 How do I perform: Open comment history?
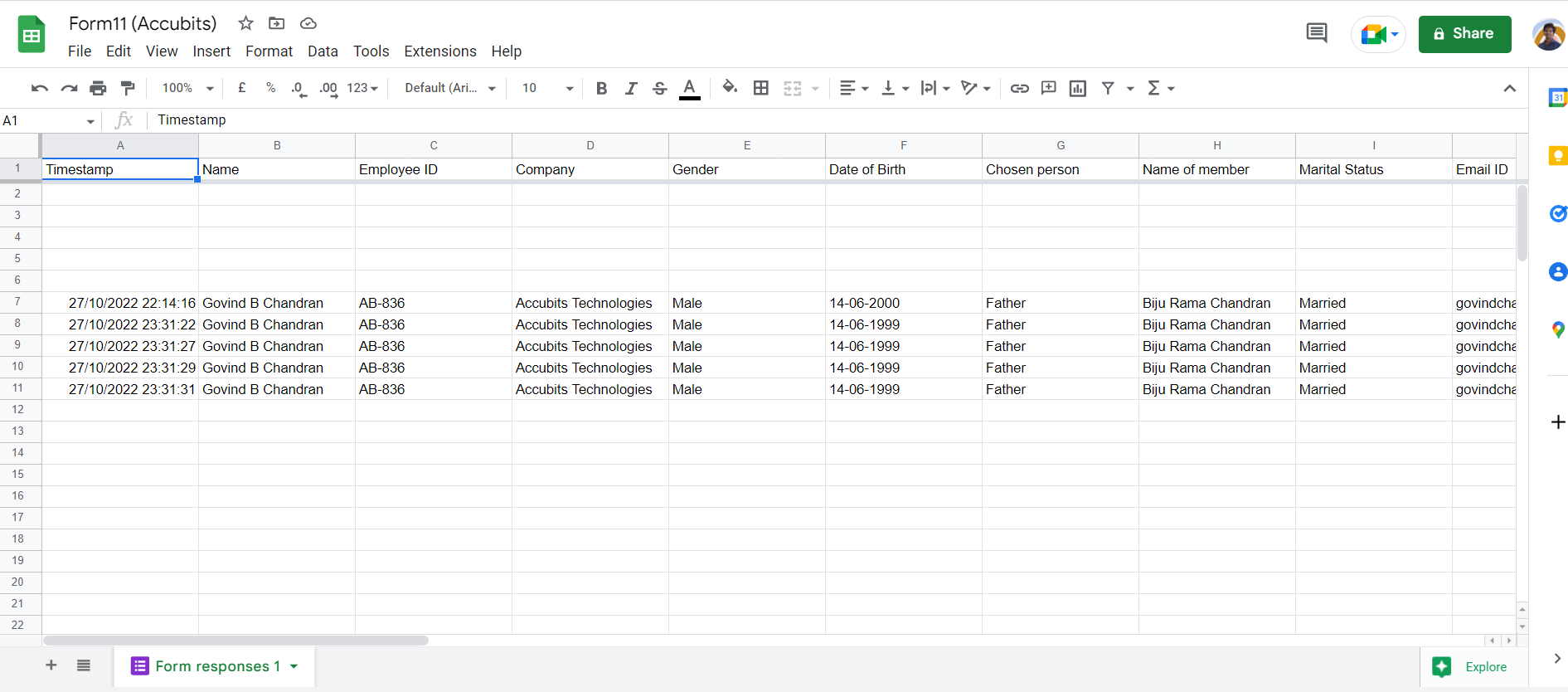click(1316, 33)
